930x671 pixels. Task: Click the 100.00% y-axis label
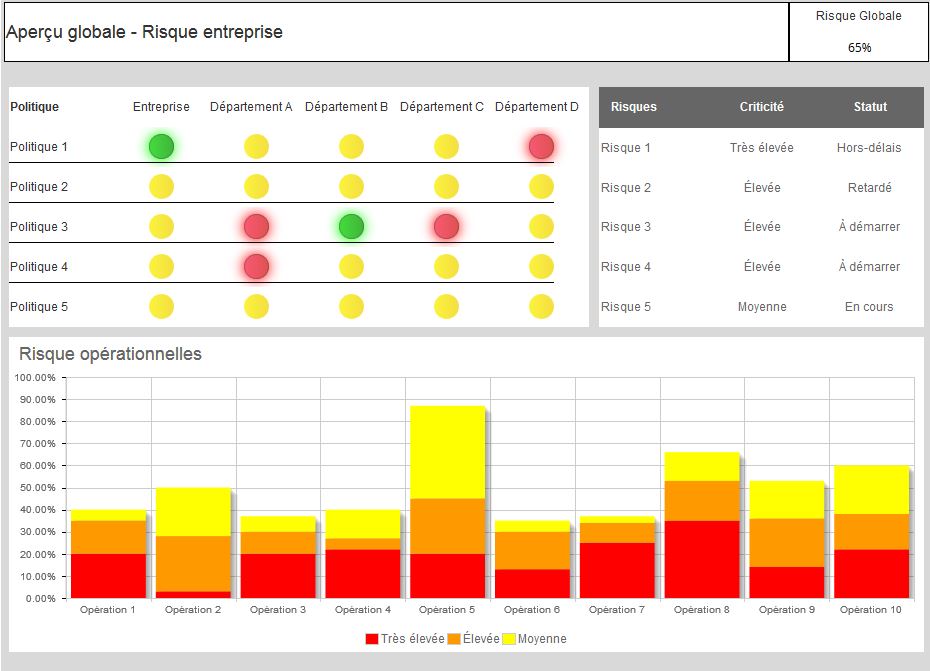[x=34, y=377]
